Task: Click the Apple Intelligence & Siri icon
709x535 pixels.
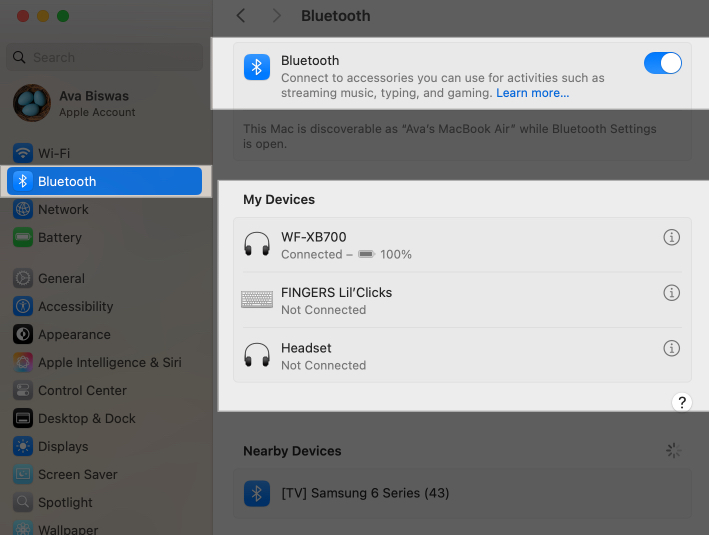Action: coord(23,363)
